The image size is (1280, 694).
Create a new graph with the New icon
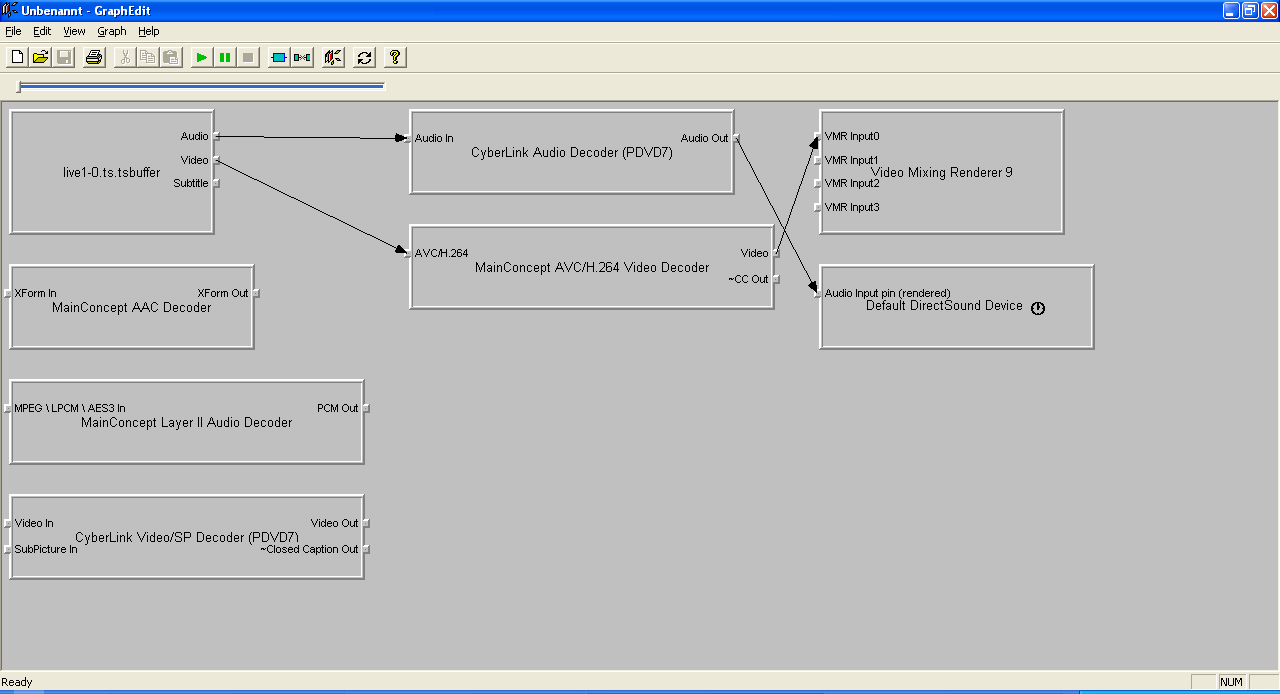17,57
